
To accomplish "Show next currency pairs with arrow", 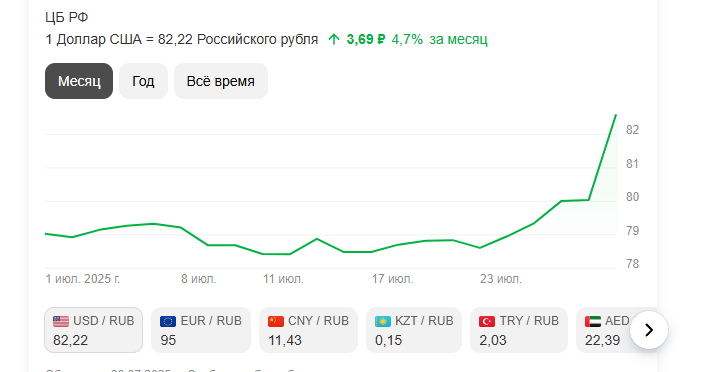I will click(x=649, y=330).
